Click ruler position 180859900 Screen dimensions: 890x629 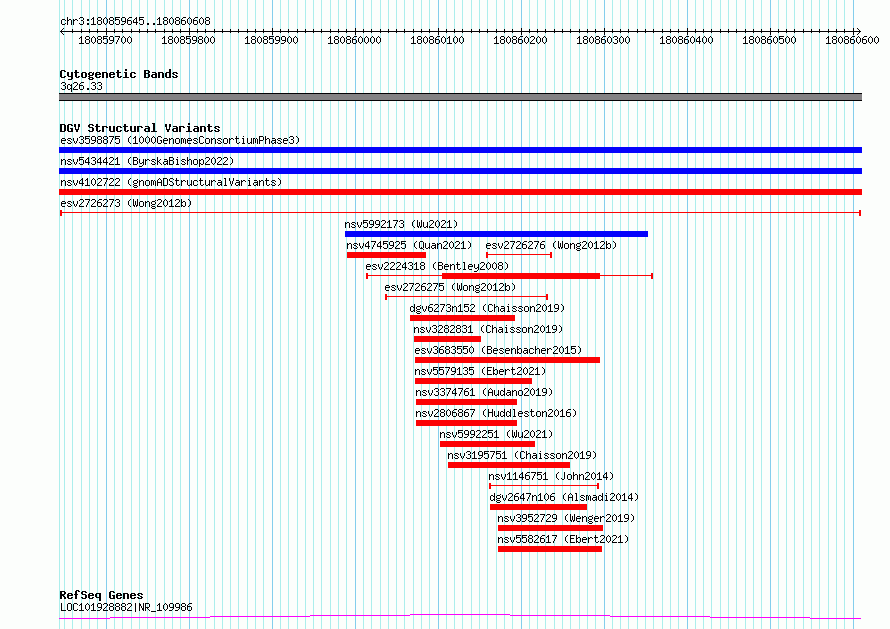pos(271,40)
